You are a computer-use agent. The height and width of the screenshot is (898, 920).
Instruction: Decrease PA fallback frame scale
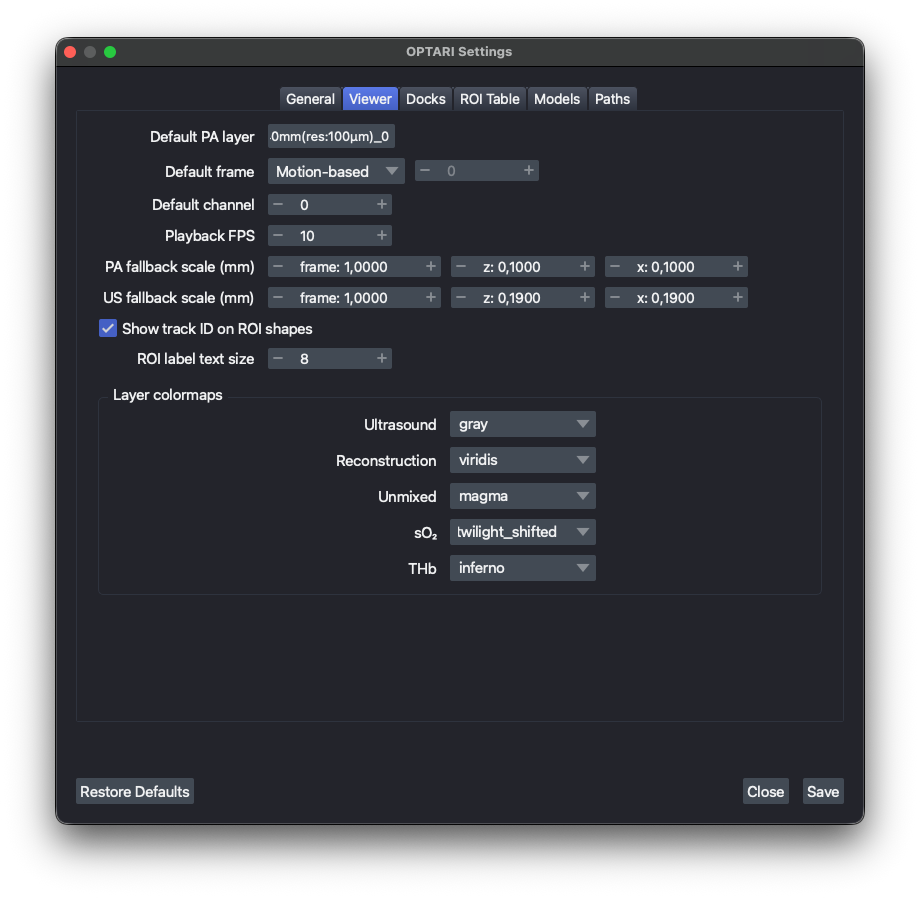278,267
